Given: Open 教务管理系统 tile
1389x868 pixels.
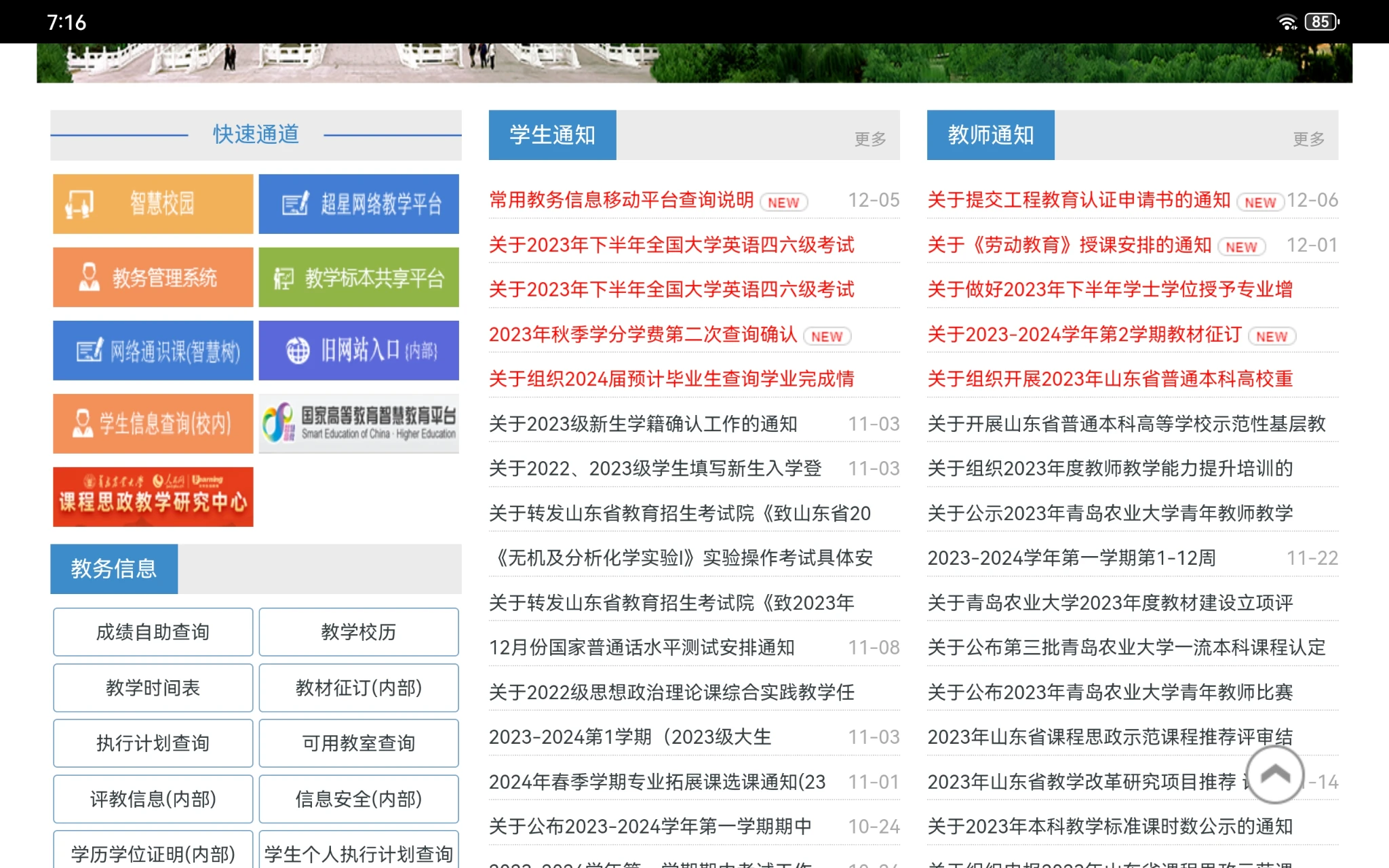Looking at the screenshot, I should coord(153,277).
